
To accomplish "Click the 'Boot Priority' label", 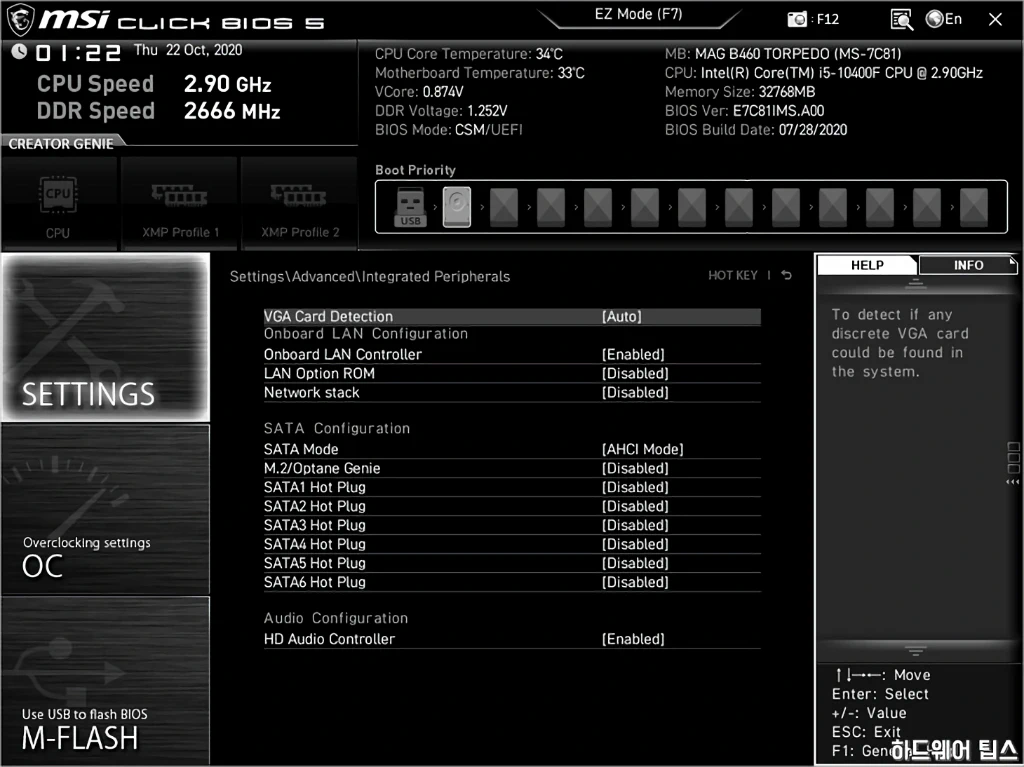I will (415, 170).
